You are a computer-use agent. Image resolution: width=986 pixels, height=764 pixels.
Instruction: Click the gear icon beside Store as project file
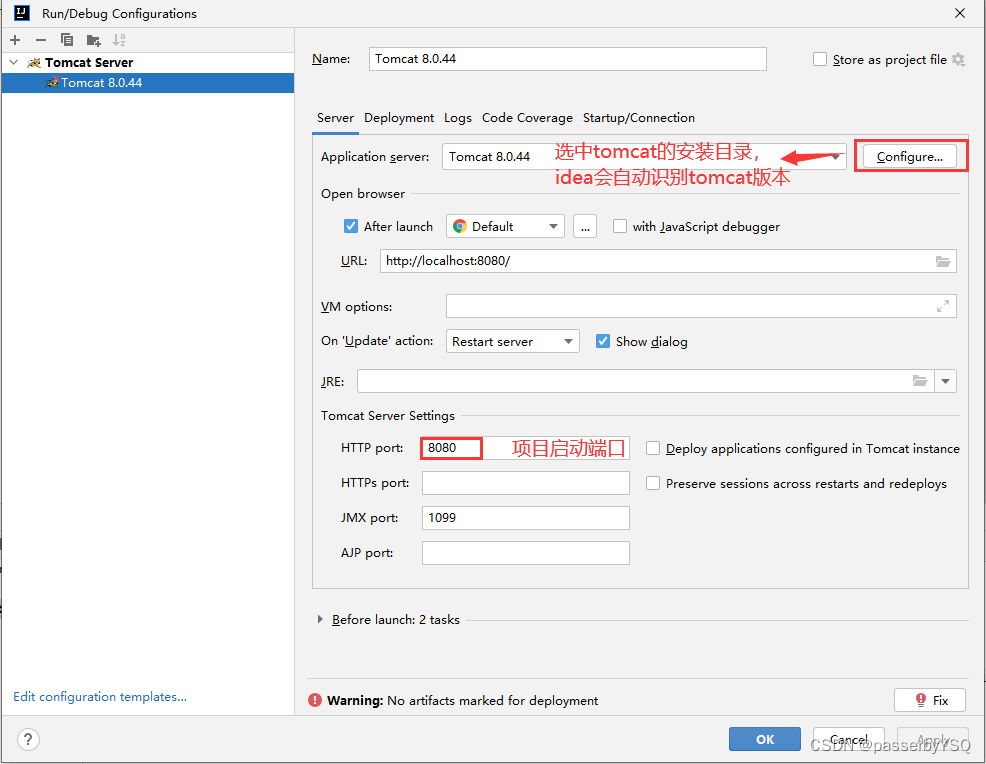(958, 59)
